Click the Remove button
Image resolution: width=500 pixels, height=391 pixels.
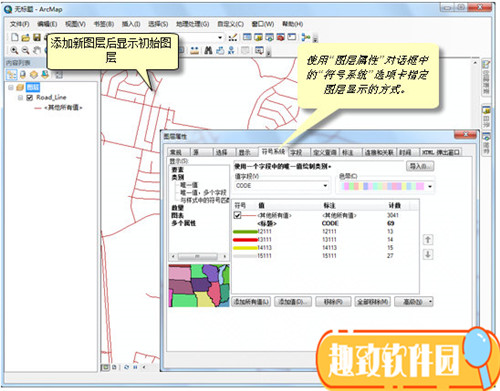tap(333, 302)
